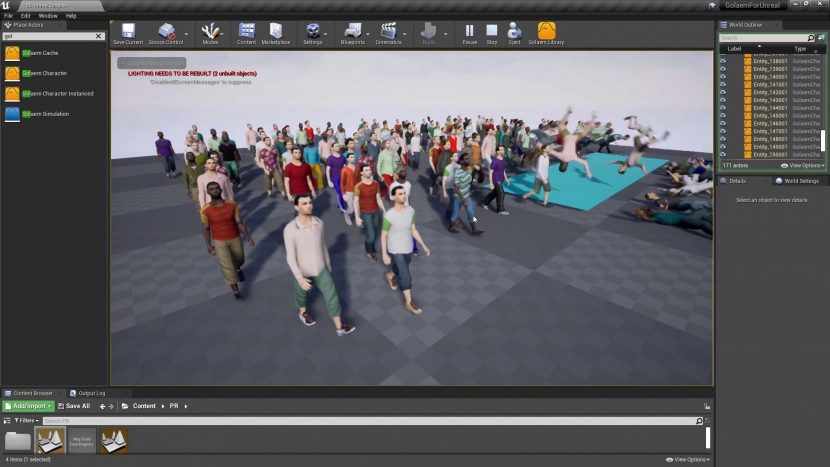Open editor Settings
The image size is (830, 467).
(313, 34)
